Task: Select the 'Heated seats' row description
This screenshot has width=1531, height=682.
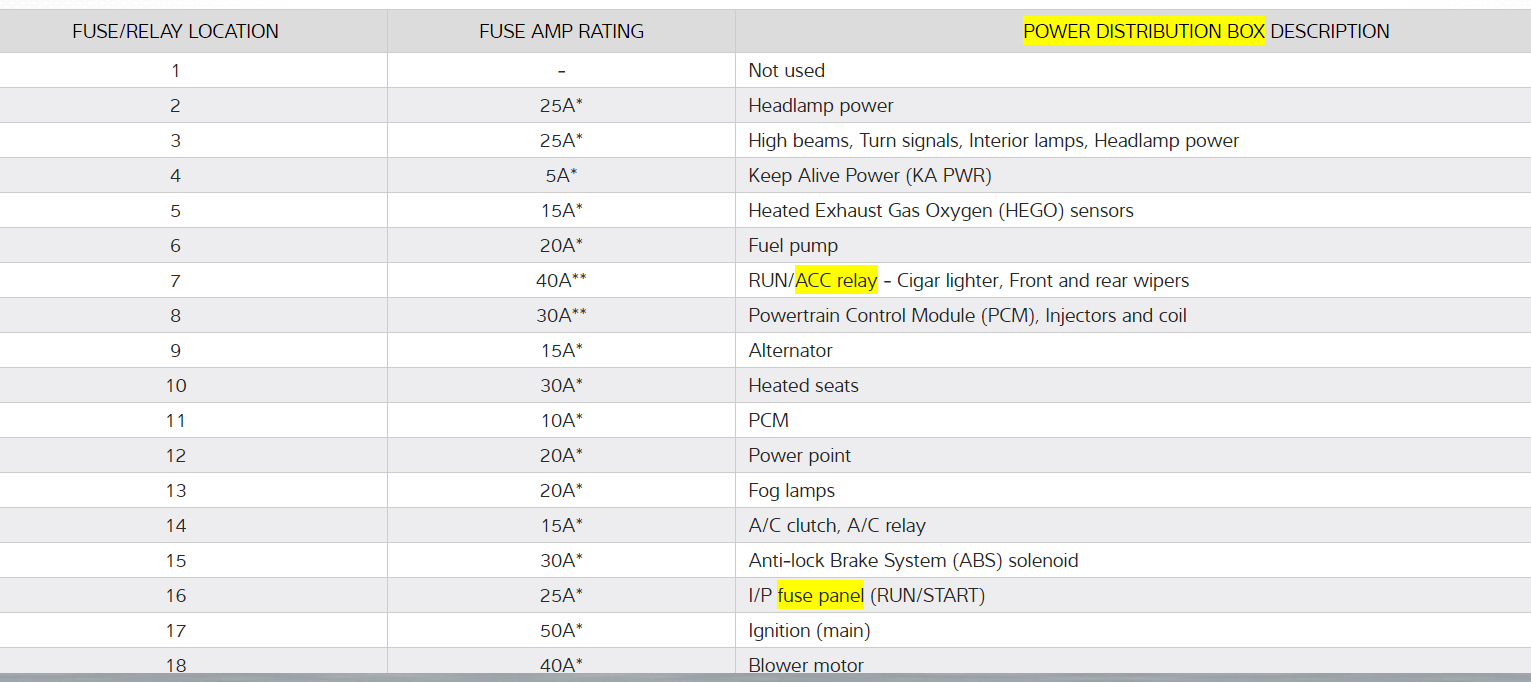Action: pyautogui.click(x=803, y=386)
